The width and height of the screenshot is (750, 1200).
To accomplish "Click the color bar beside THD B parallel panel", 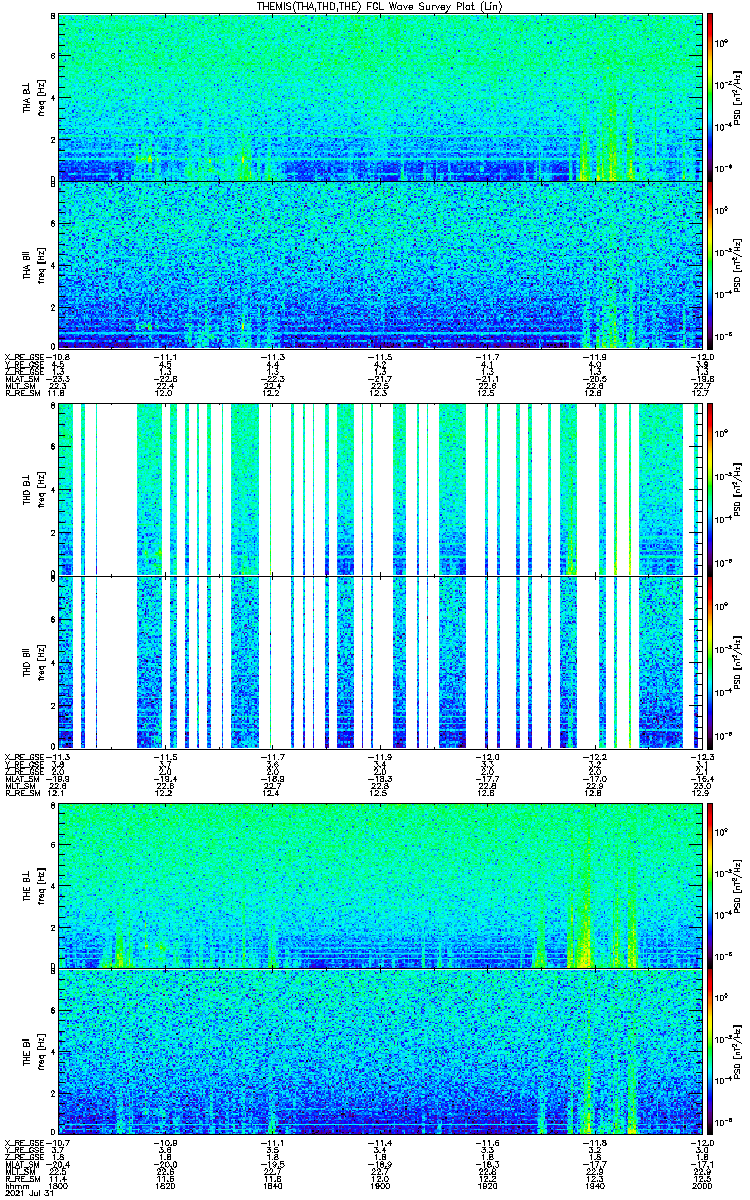I will (x=711, y=661).
